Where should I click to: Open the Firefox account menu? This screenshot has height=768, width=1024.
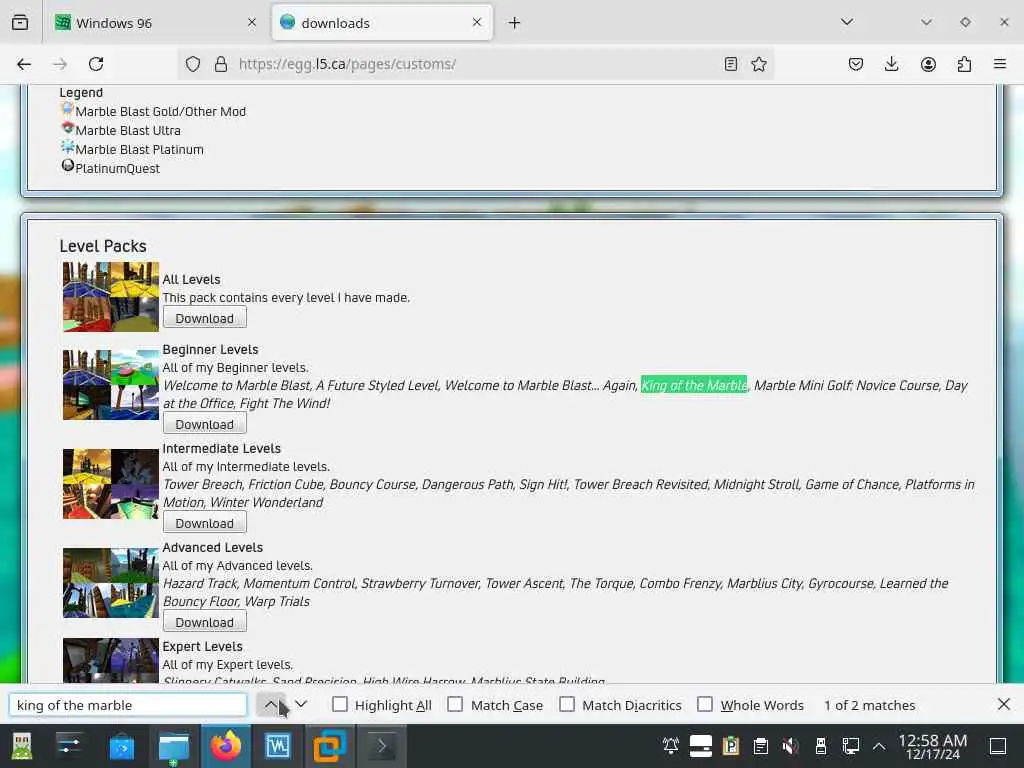pos(928,64)
